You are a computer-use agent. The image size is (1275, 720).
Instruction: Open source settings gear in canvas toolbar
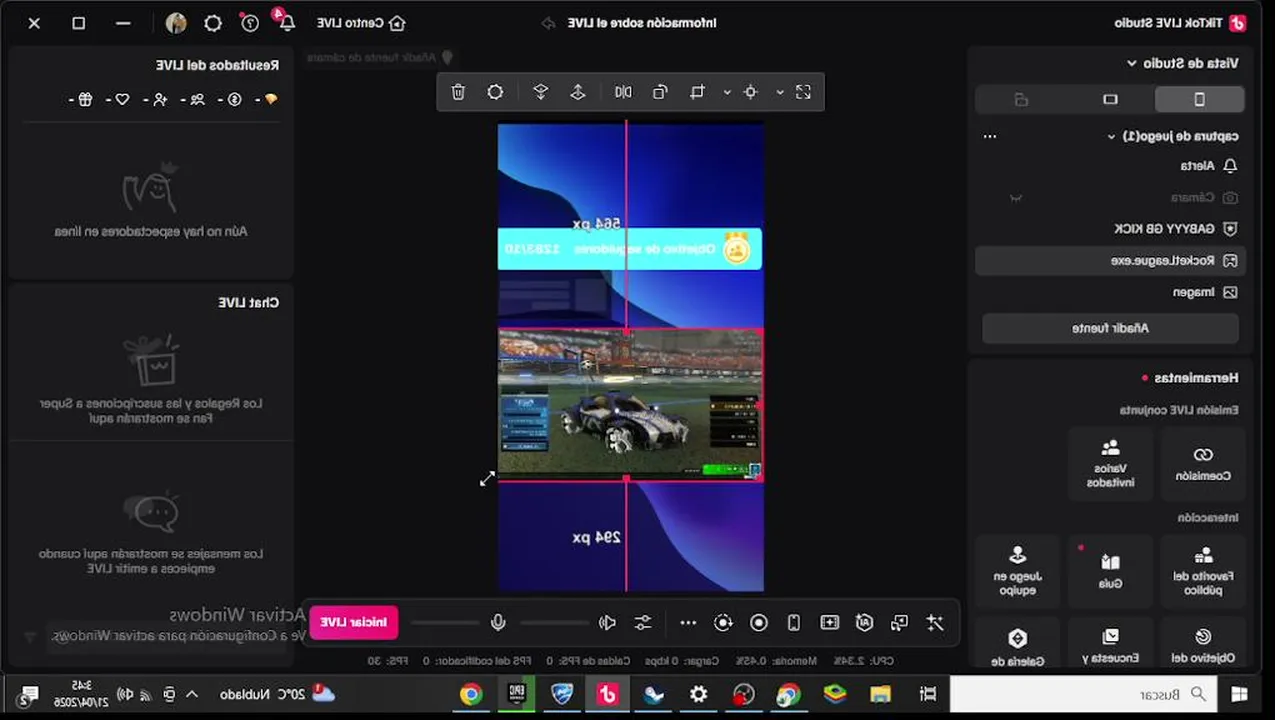click(x=495, y=92)
